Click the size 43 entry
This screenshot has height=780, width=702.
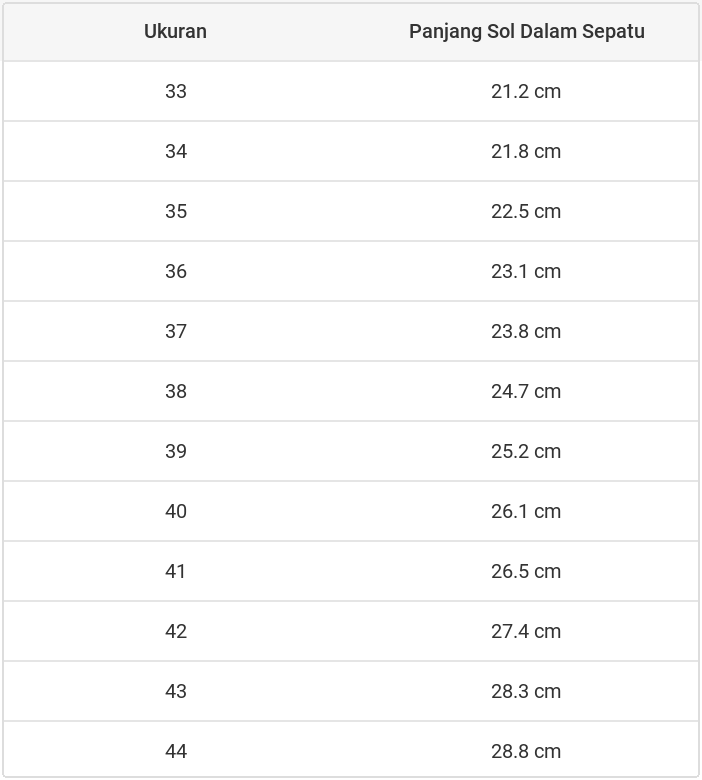[x=176, y=691]
